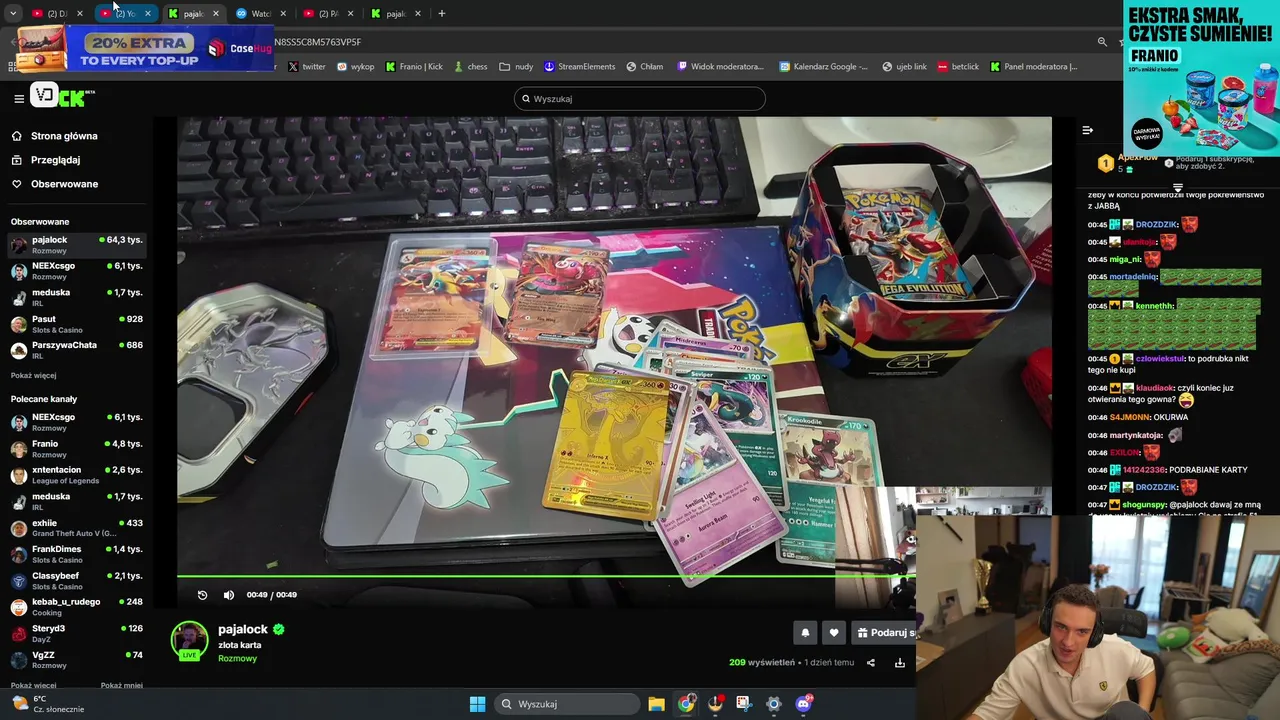Image resolution: width=1280 pixels, height=720 pixels.
Task: Open File Explorer from taskbar
Action: point(656,704)
